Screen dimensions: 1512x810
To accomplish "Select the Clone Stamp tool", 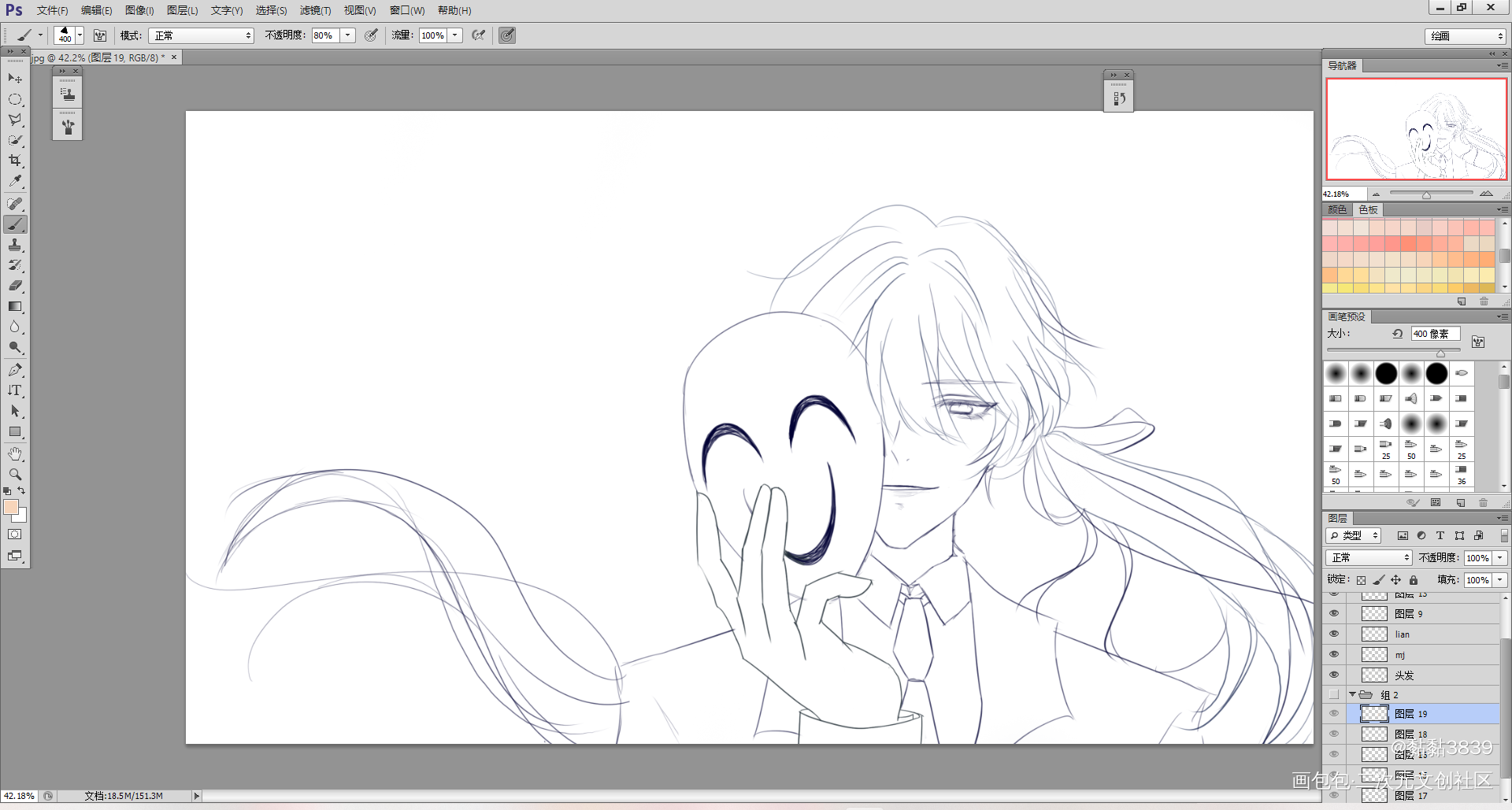I will (x=15, y=245).
